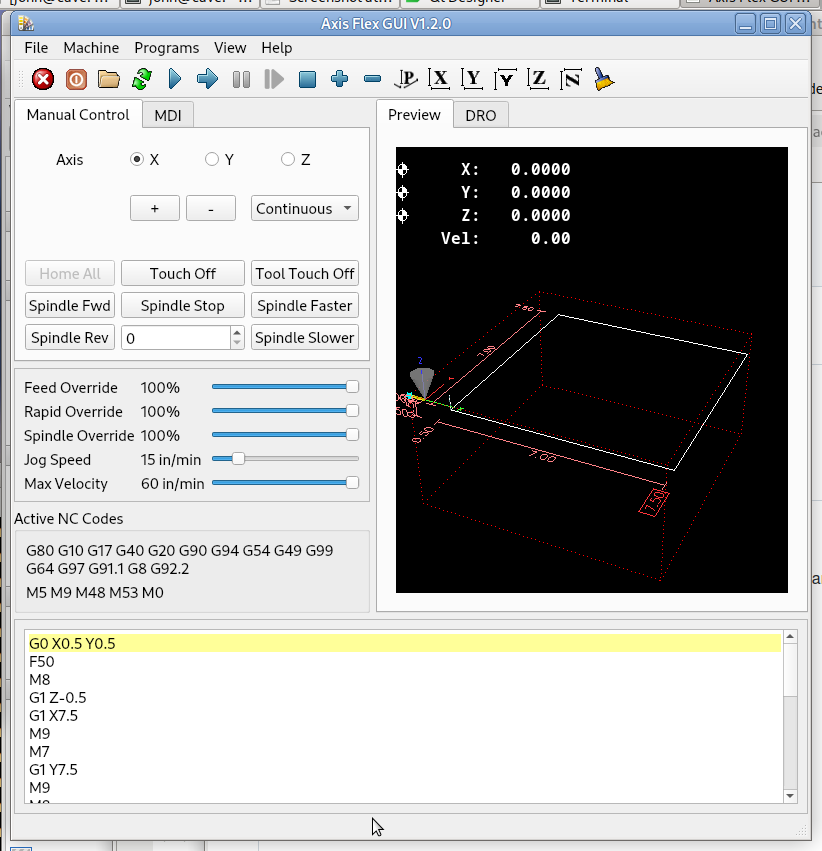Click the Axis Flex GUI title bar icon
This screenshot has width=822, height=851.
[26, 23]
